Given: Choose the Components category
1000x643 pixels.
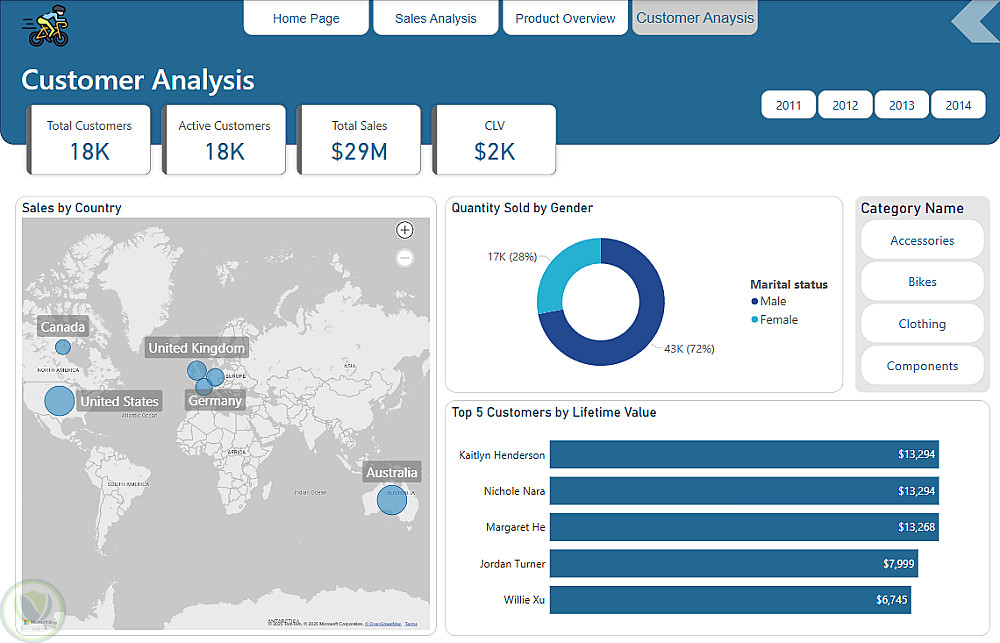Looking at the screenshot, I should point(922,366).
